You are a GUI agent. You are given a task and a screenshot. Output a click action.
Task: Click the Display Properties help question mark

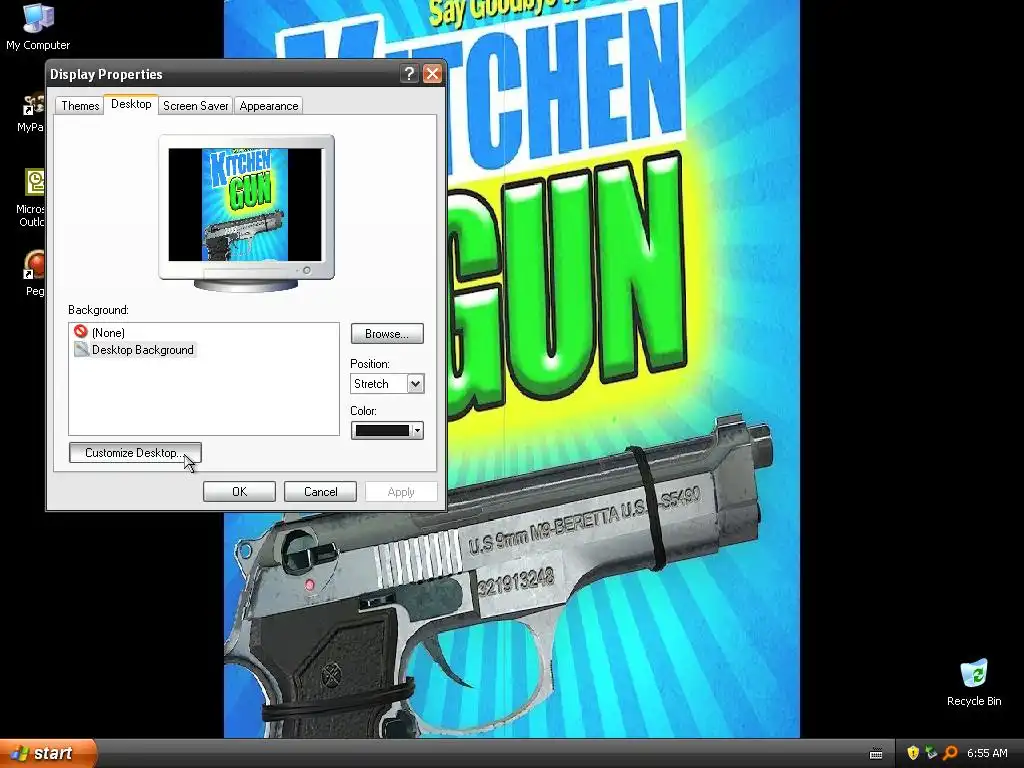409,74
